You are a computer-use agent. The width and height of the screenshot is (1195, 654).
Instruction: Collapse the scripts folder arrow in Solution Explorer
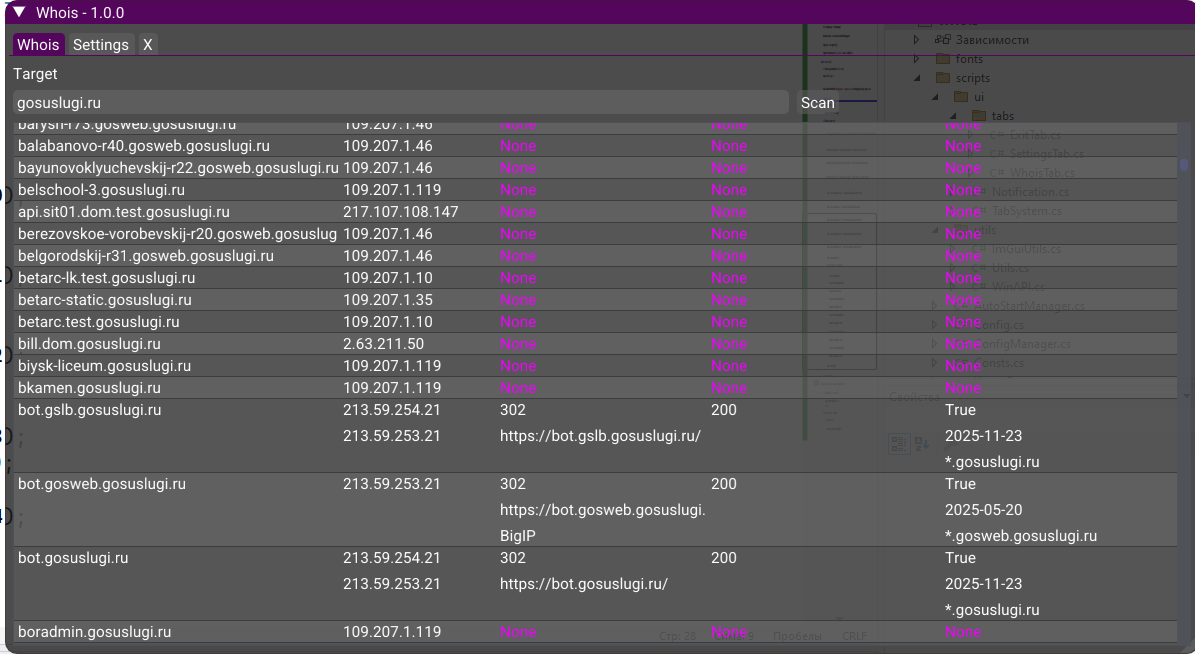click(x=918, y=78)
